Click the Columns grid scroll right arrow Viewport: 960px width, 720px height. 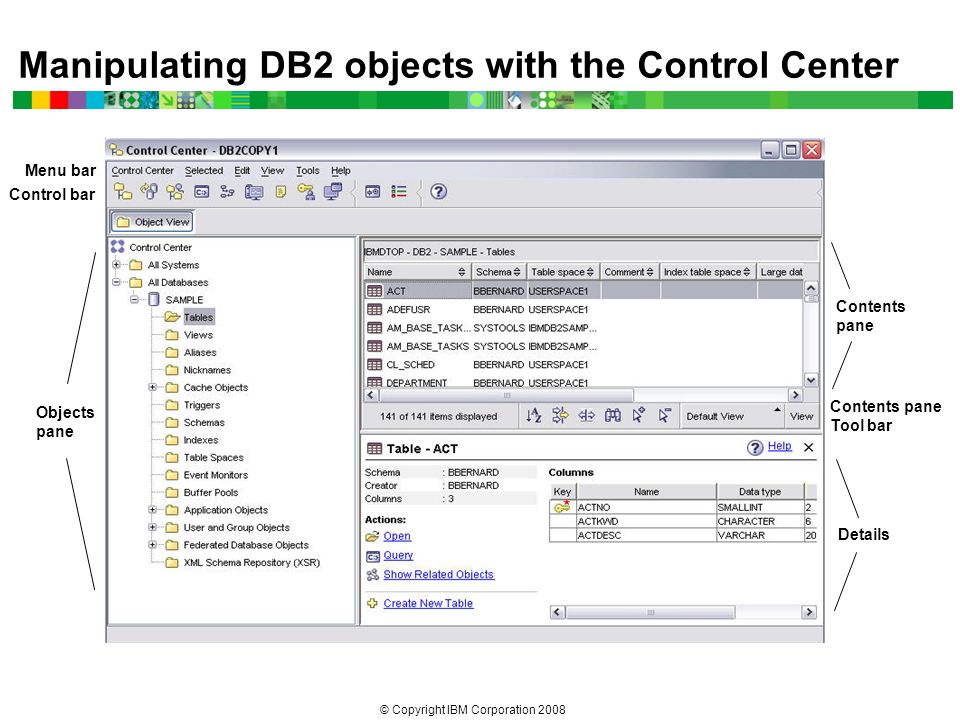pyautogui.click(x=809, y=612)
